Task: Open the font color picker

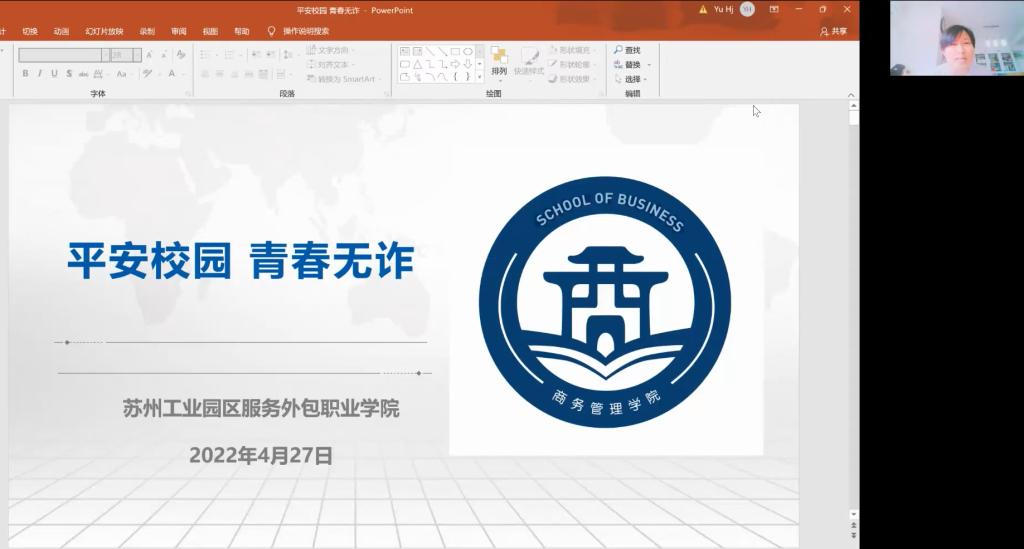Action: [172, 74]
